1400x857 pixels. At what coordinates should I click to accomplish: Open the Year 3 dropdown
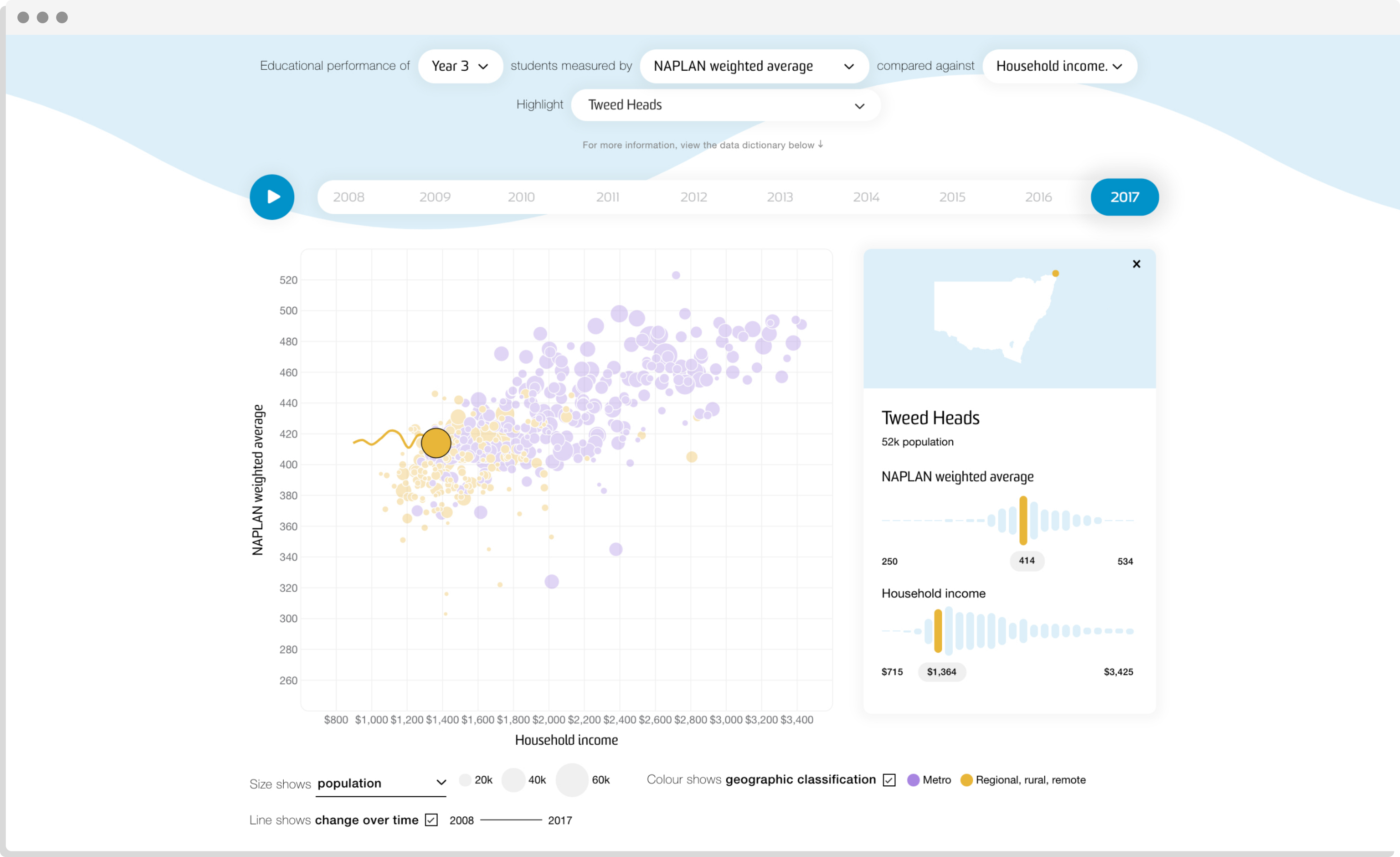pos(460,66)
